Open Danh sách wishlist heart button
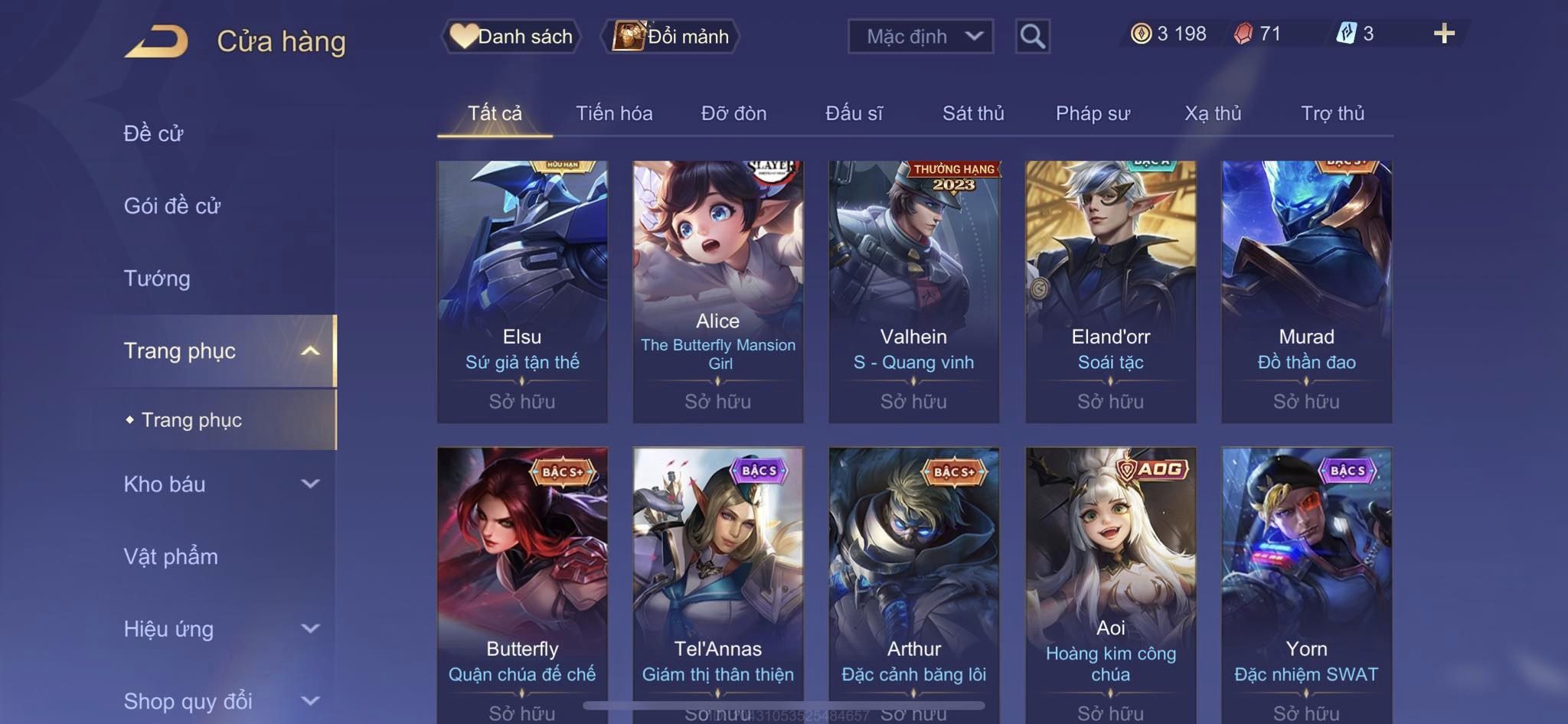This screenshot has height=724, width=1568. pos(511,36)
